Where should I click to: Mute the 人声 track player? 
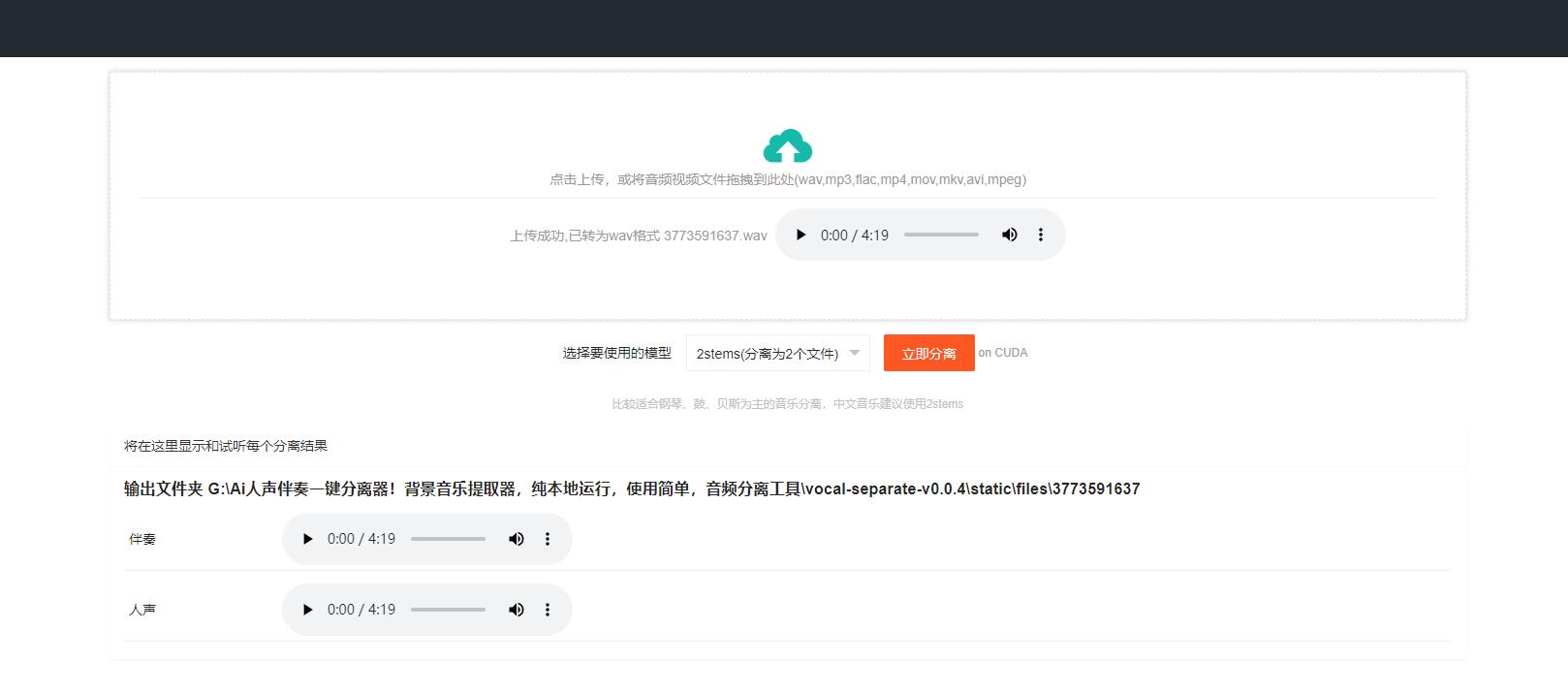516,610
